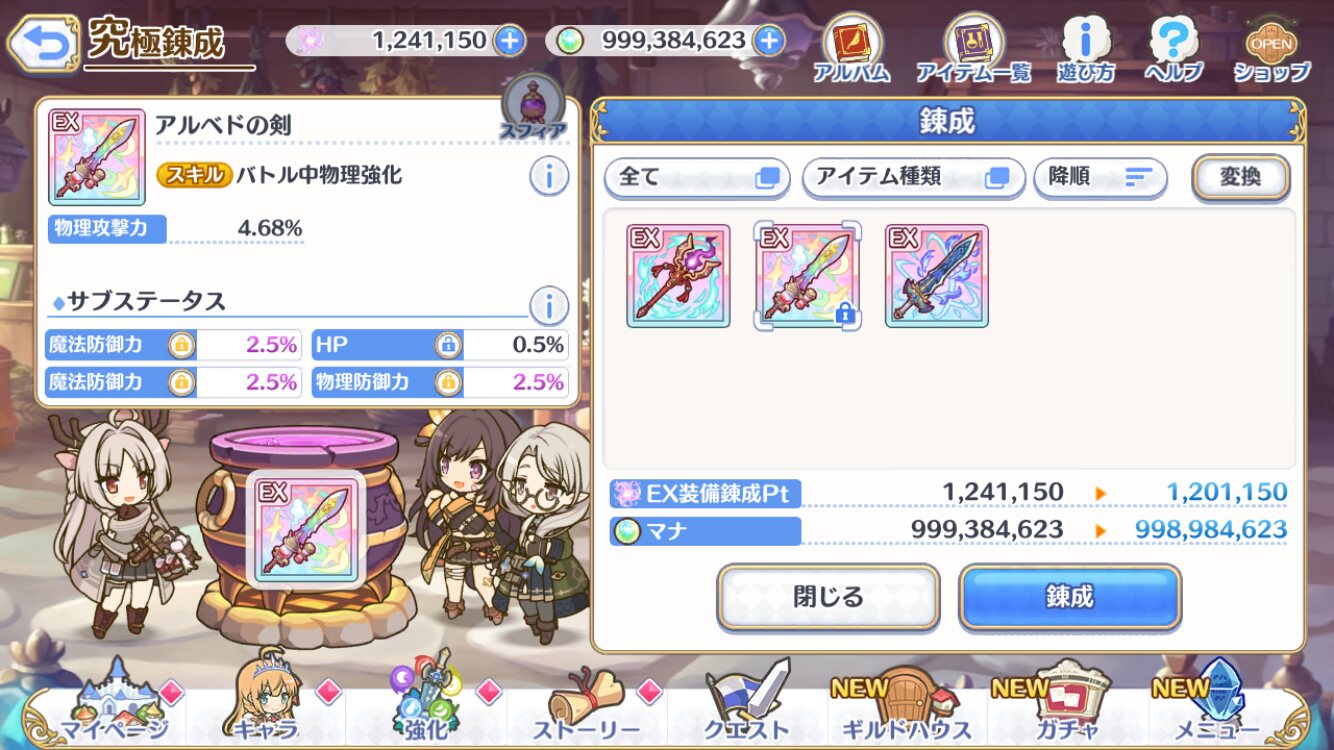Toggle lock on first 魔法防御力 substatus
Viewport: 1334px width, 750px height.
click(x=180, y=345)
